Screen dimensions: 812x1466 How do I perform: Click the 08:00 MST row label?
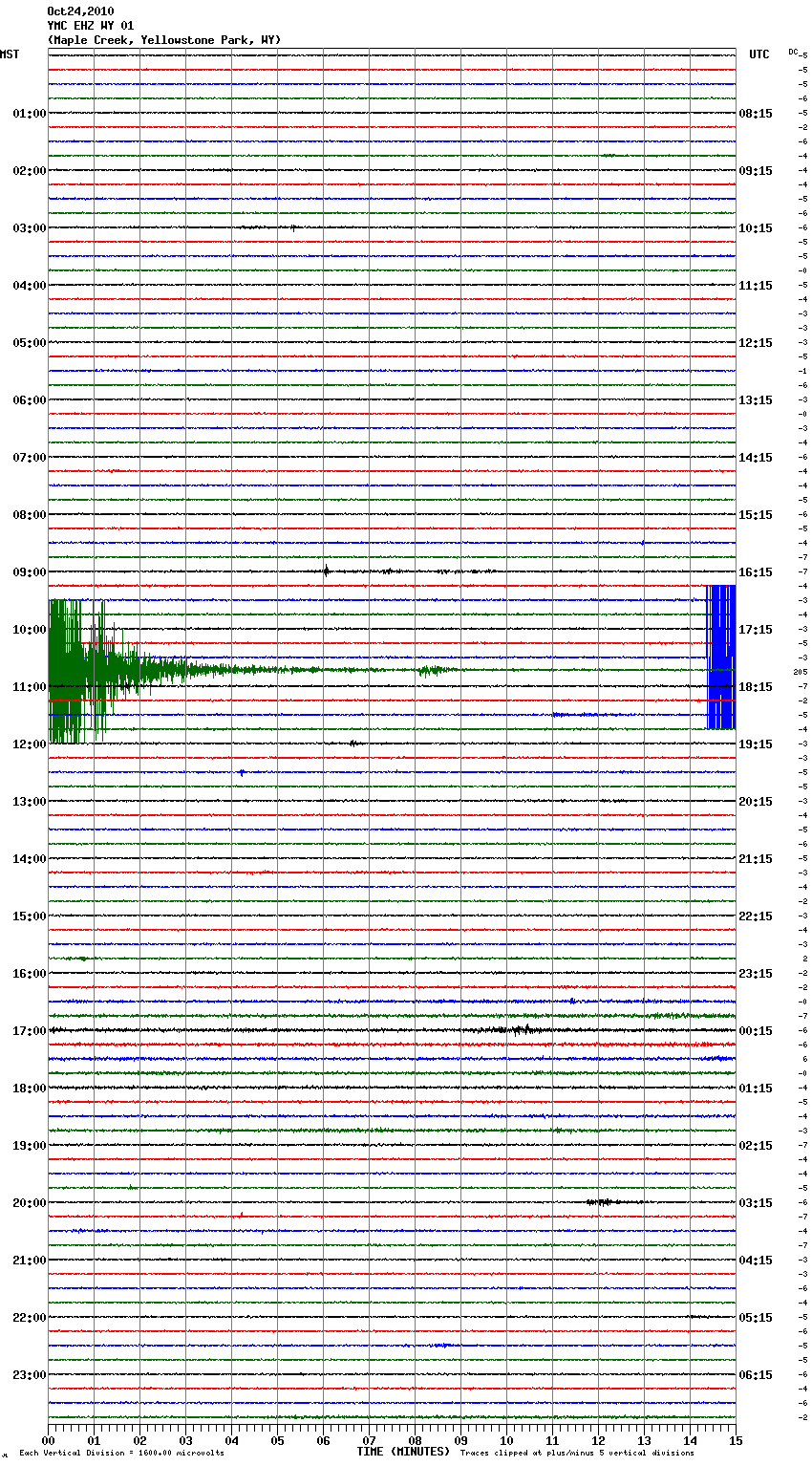[x=29, y=515]
